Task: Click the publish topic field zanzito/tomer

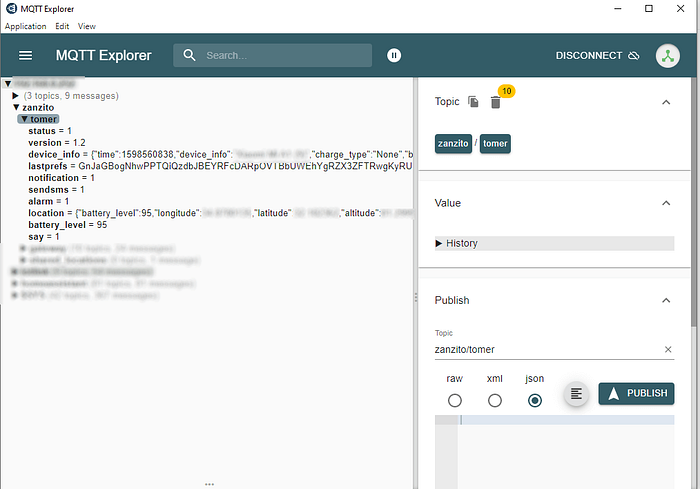Action: coord(548,349)
